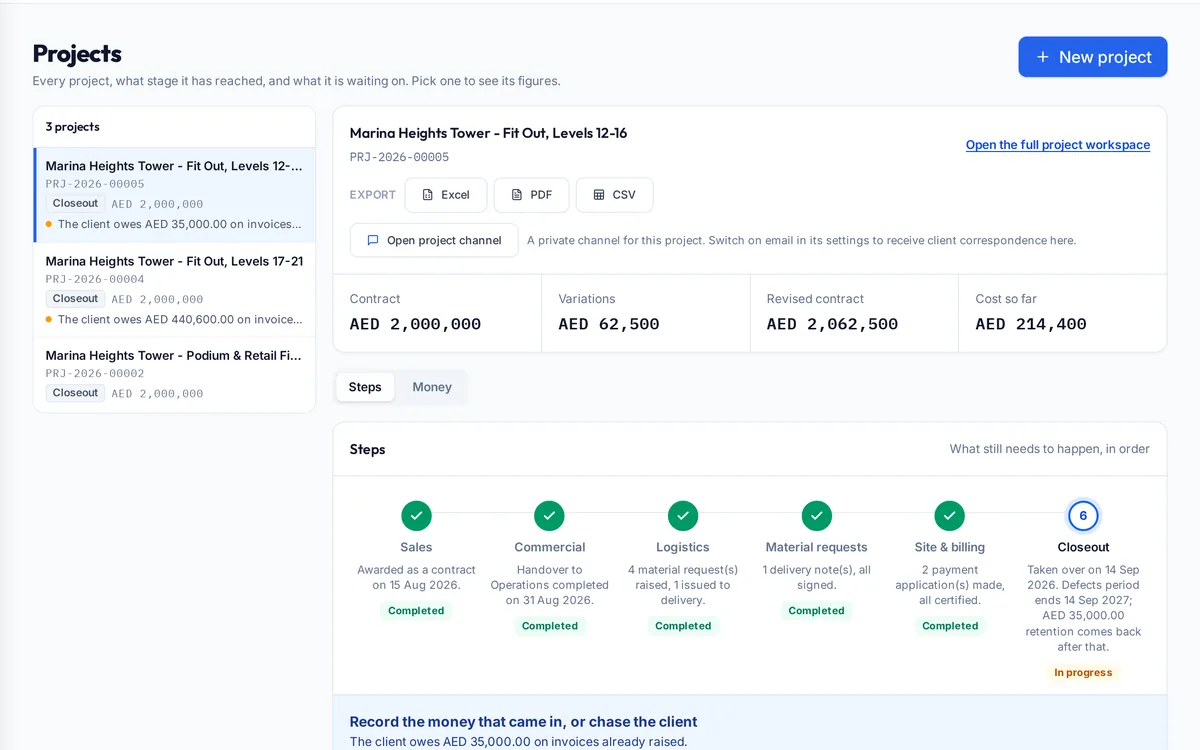Click the orange dot beside AED 440,600.00 notice
This screenshot has height=750, width=1200.
click(49, 320)
